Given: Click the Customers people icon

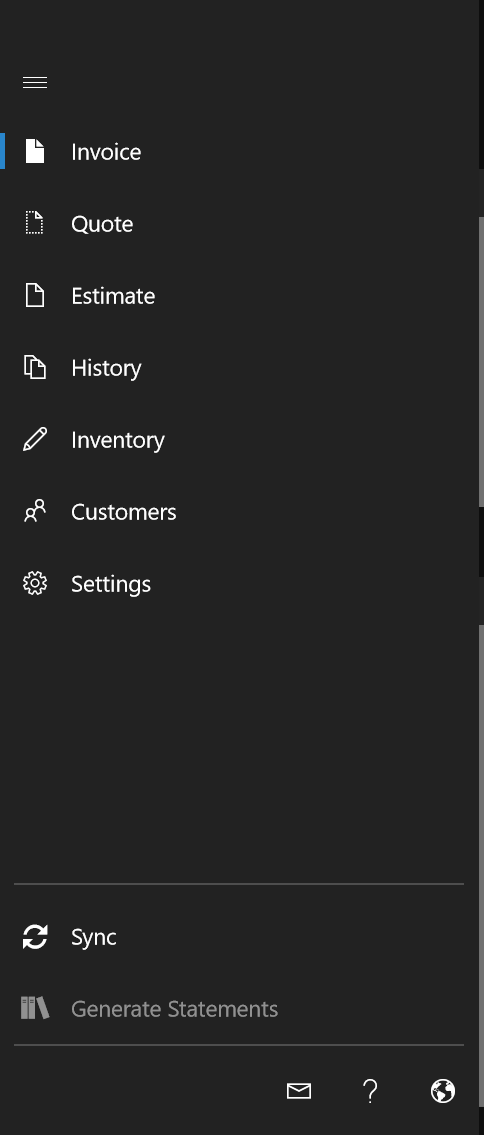Looking at the screenshot, I should tap(35, 511).
